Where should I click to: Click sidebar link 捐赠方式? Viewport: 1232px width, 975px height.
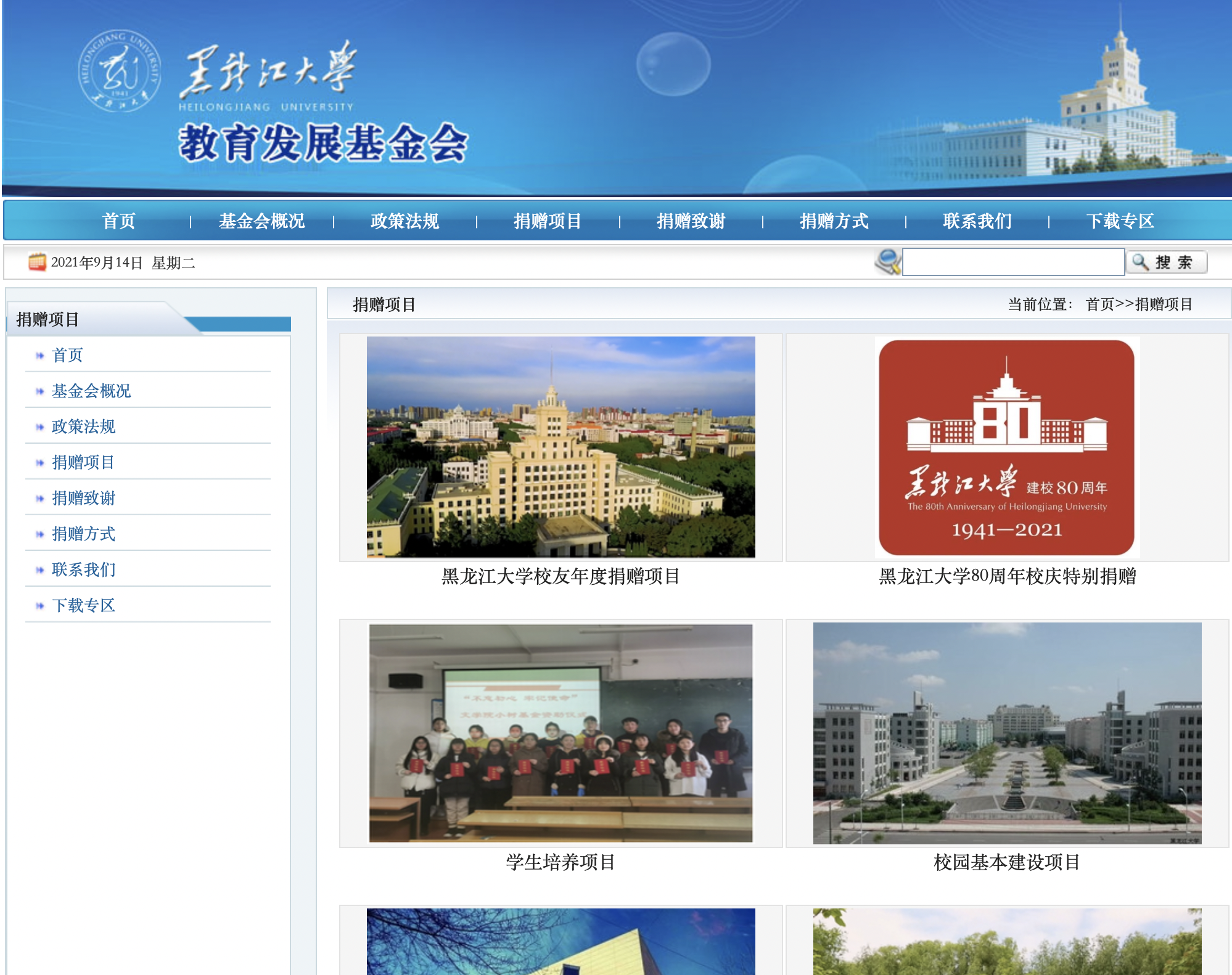point(83,534)
